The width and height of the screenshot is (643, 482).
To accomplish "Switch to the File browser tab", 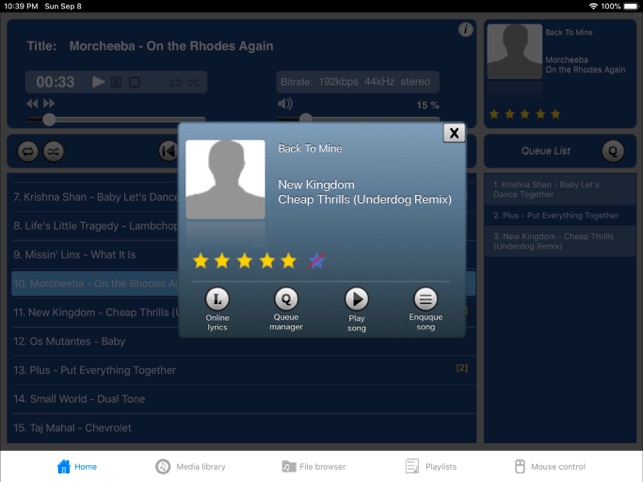I will 314,466.
